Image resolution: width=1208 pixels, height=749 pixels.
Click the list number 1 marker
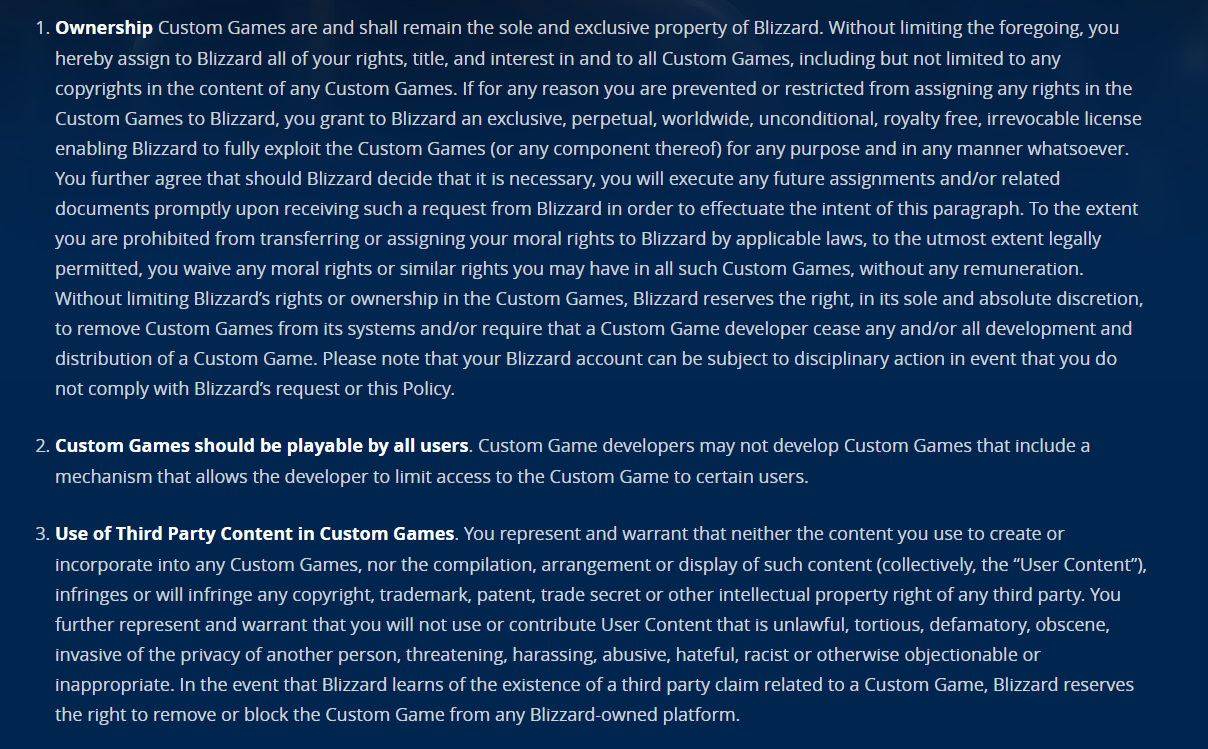point(41,28)
